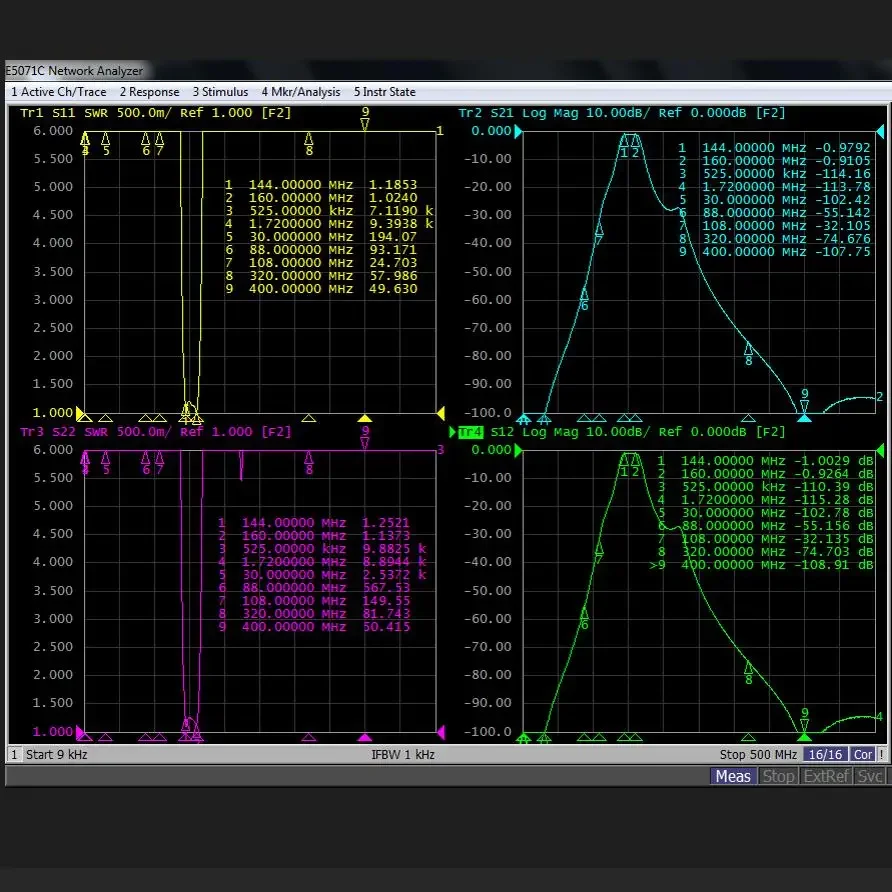892x892 pixels.
Task: Open the Mkr/Analysis menu
Action: pyautogui.click(x=301, y=92)
